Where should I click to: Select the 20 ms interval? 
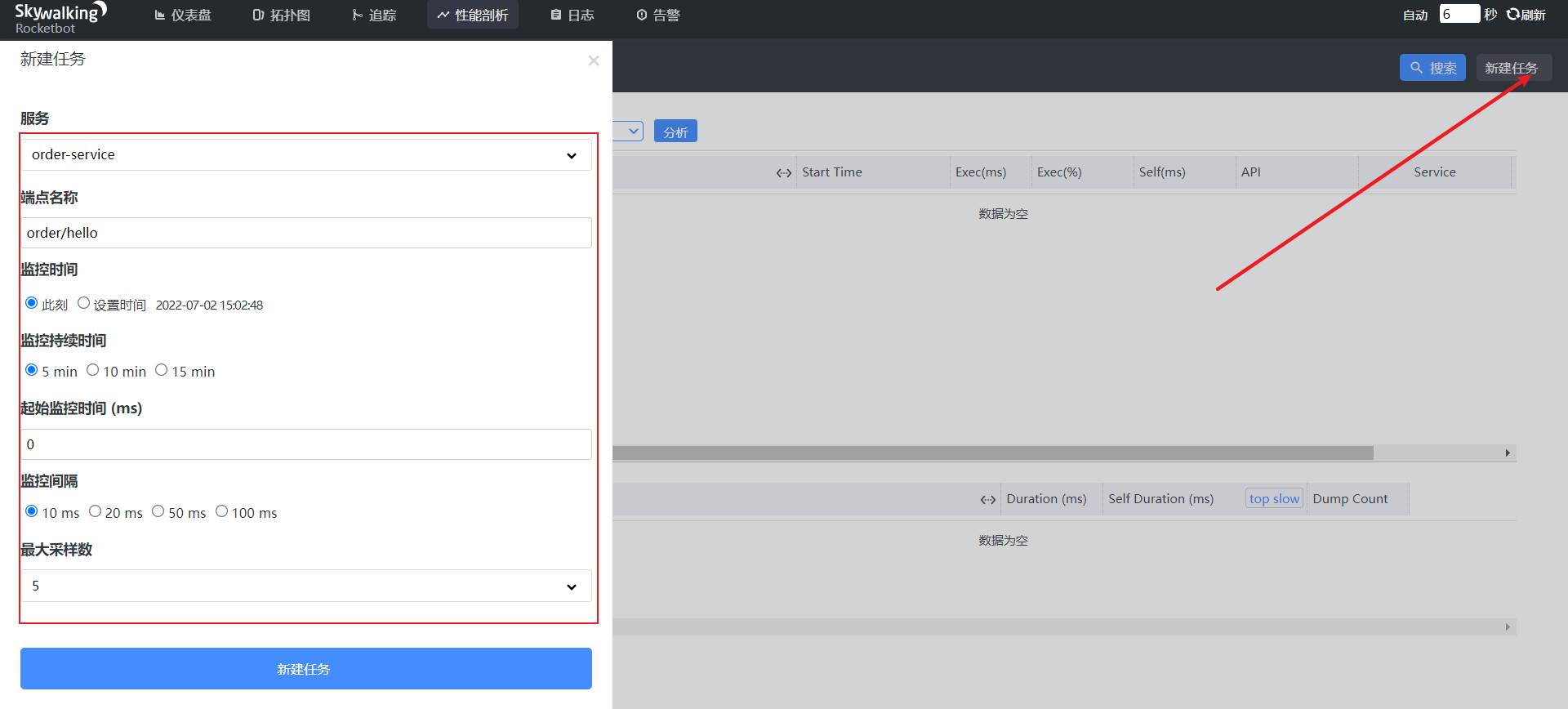point(96,511)
